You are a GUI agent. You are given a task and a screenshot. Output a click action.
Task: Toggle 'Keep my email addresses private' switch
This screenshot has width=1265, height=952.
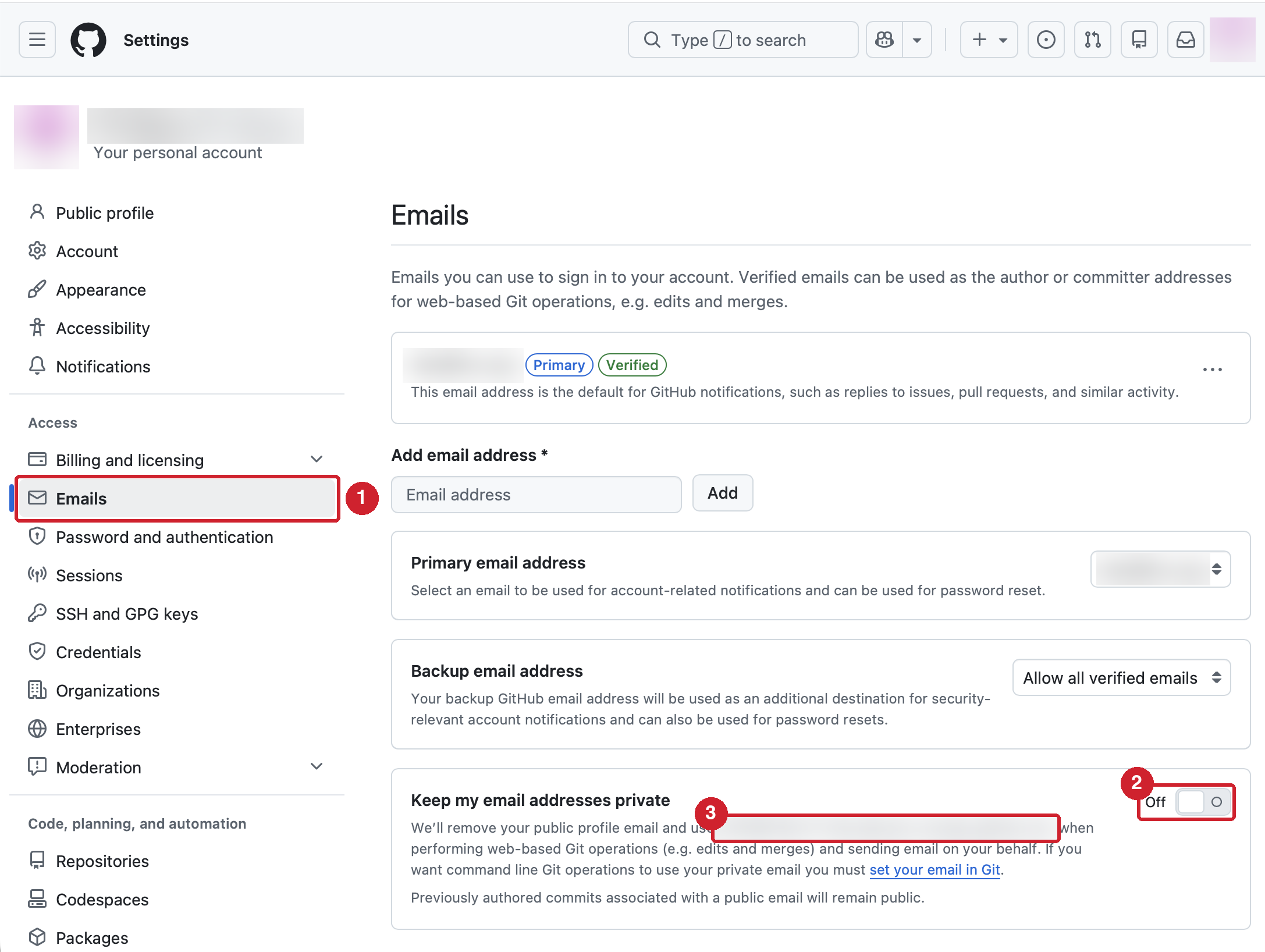tap(1203, 802)
